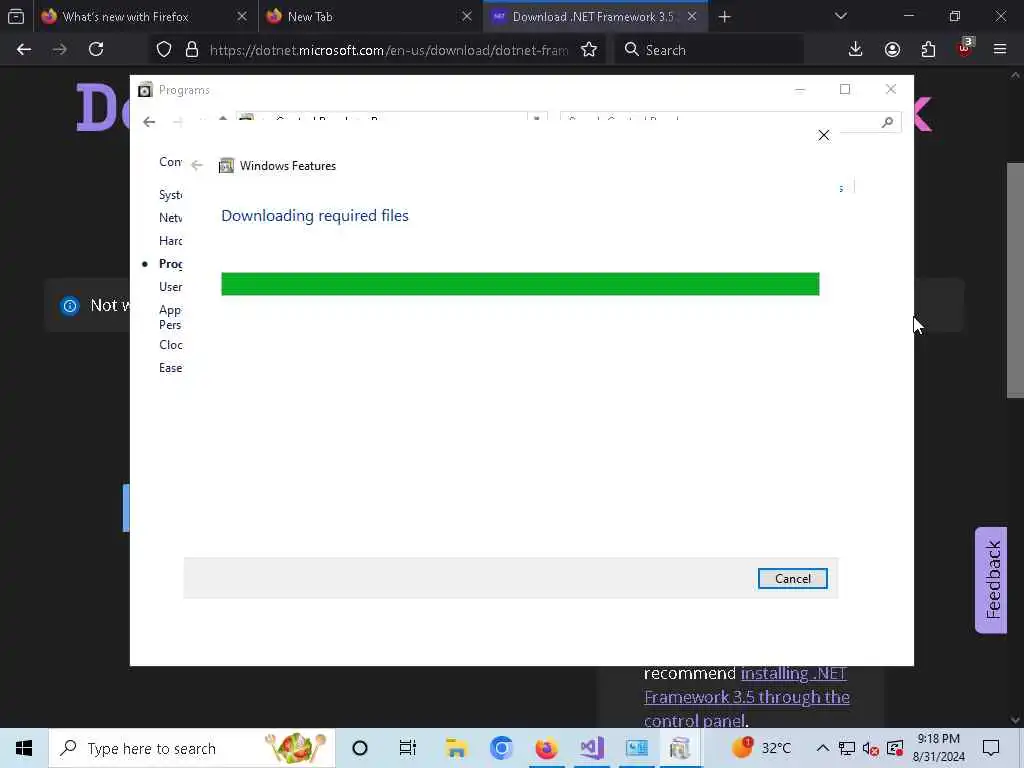Click the taskbar search box
Image resolution: width=1024 pixels, height=768 pixels.
[x=192, y=748]
